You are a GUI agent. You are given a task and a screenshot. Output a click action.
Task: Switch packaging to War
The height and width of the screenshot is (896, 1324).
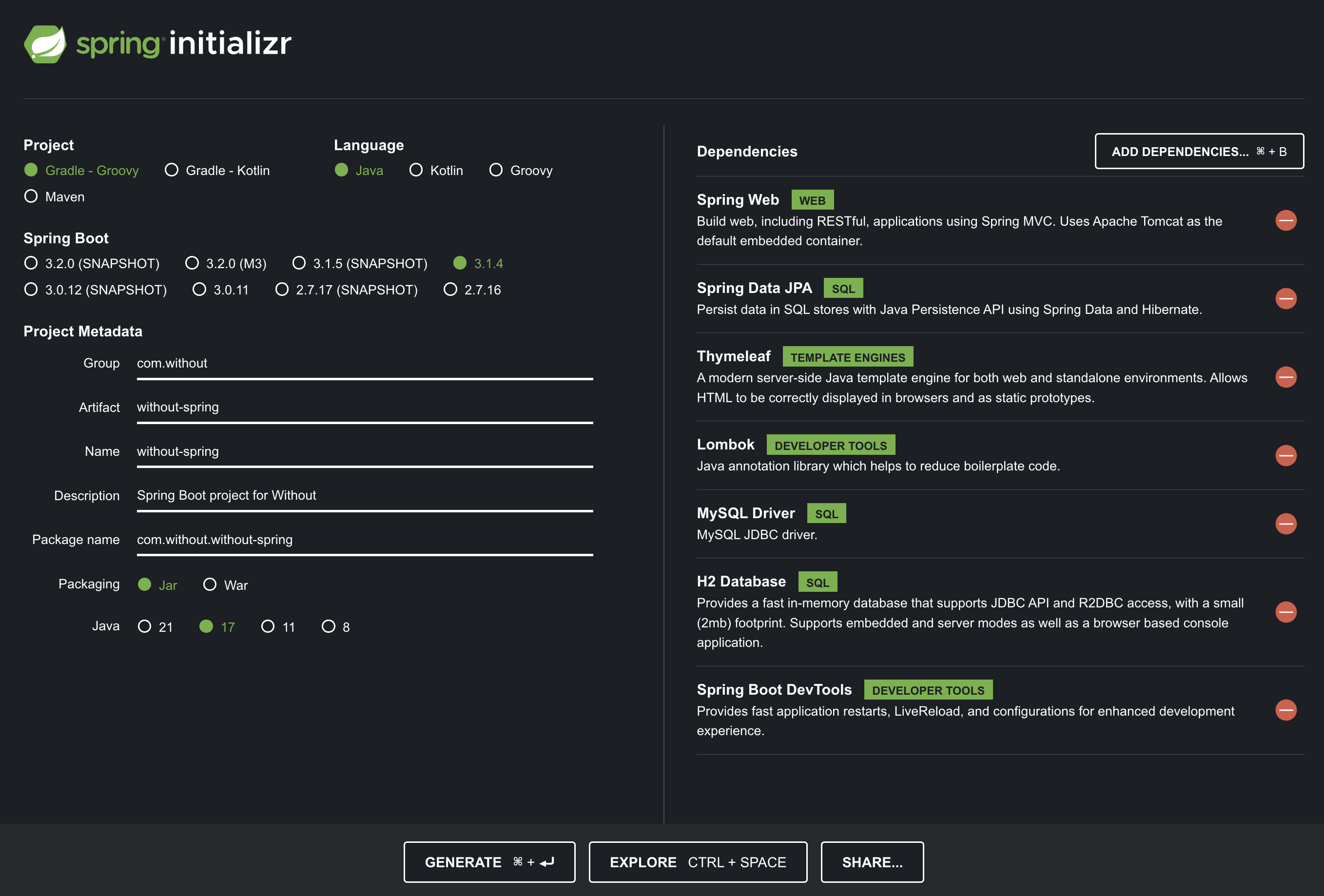click(x=210, y=584)
